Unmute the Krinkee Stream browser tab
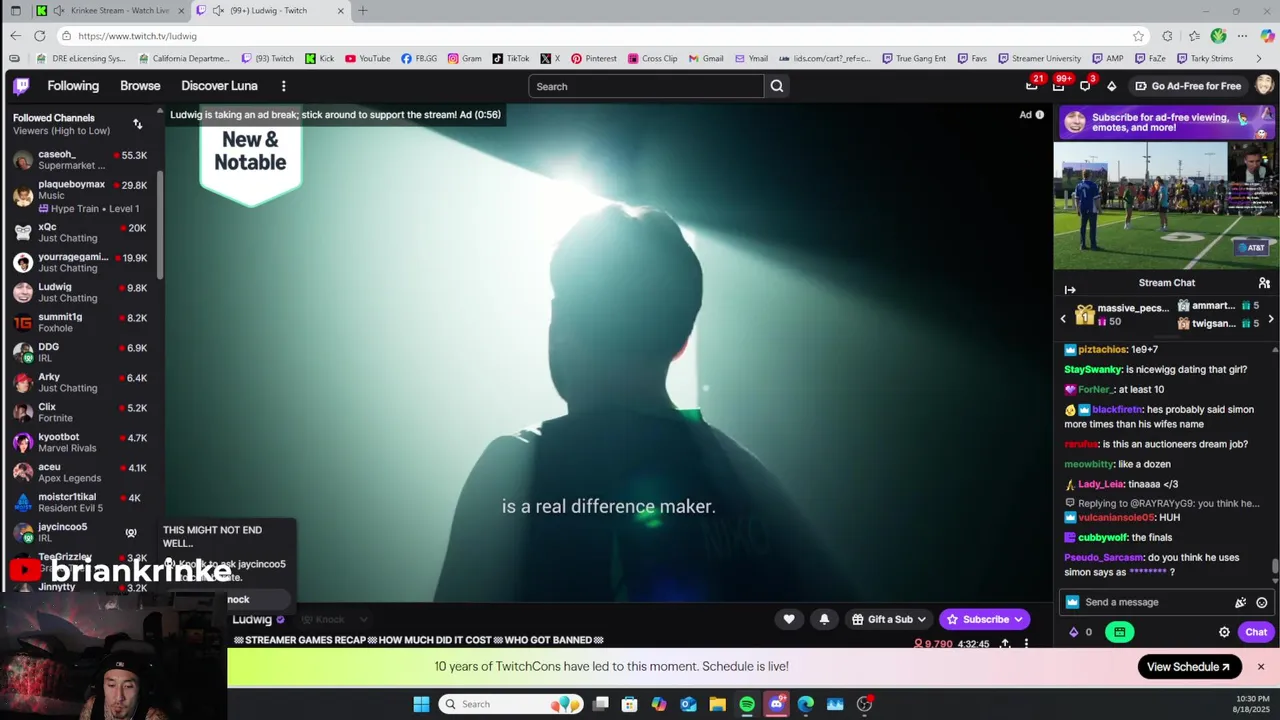1280x720 pixels. (59, 11)
